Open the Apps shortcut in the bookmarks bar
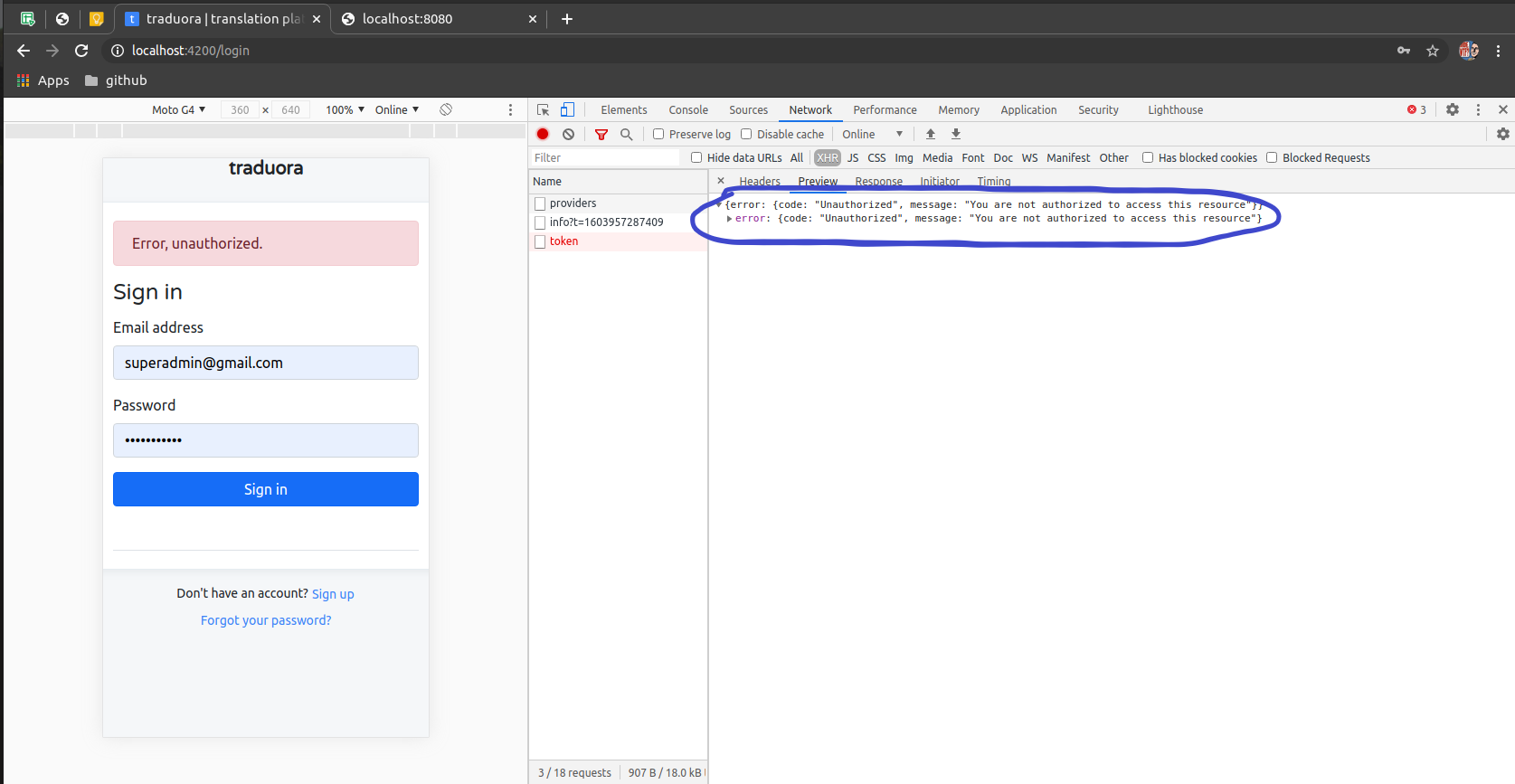 pyautogui.click(x=43, y=80)
